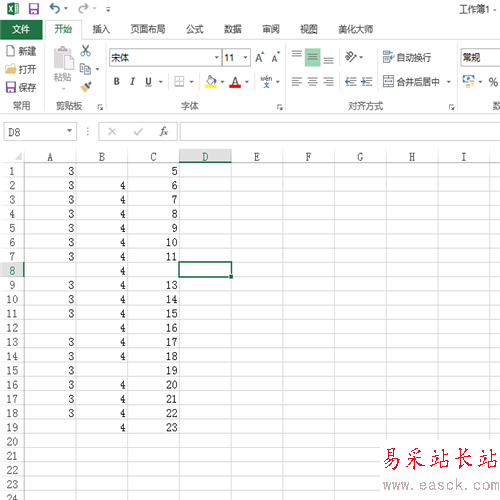This screenshot has width=500, height=500.
Task: Click 打开 open file button
Action: point(21,69)
